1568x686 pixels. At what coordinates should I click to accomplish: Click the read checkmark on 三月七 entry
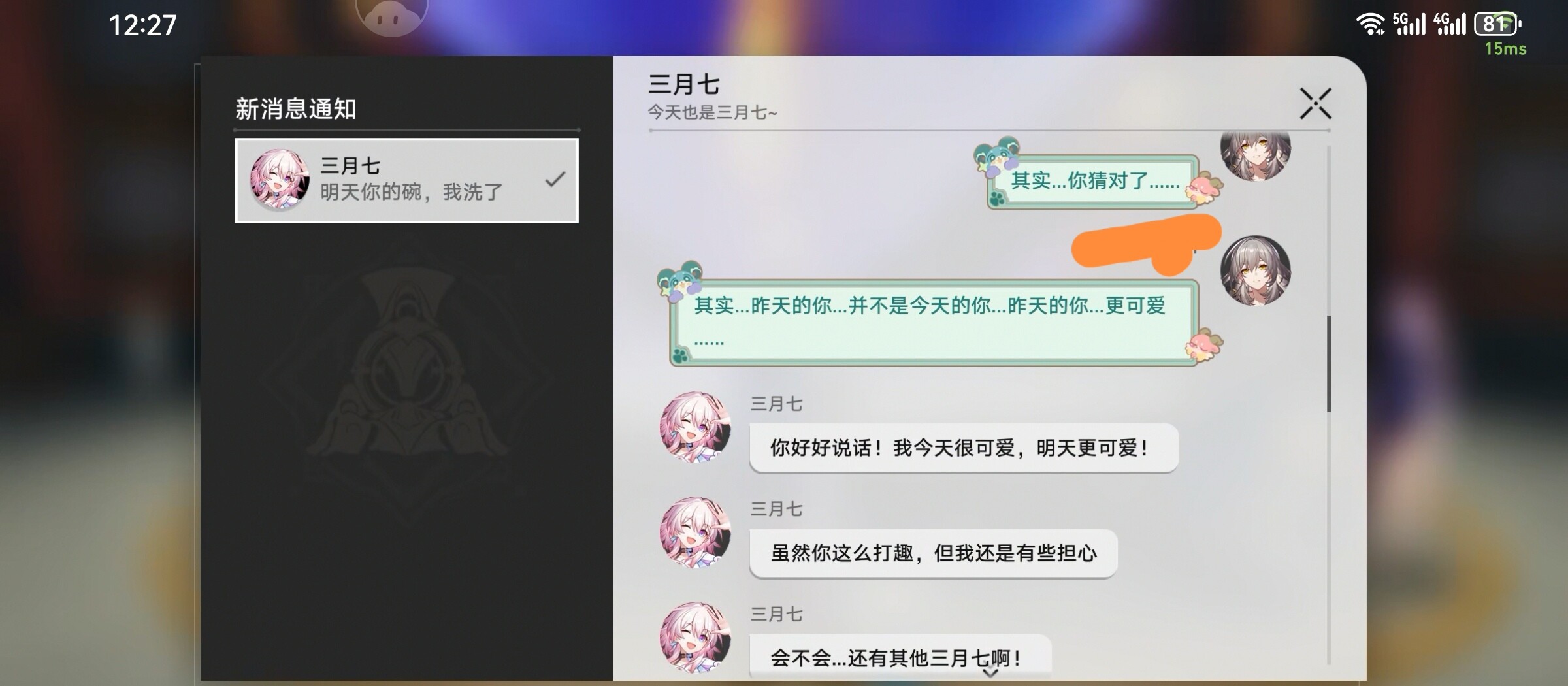point(555,179)
